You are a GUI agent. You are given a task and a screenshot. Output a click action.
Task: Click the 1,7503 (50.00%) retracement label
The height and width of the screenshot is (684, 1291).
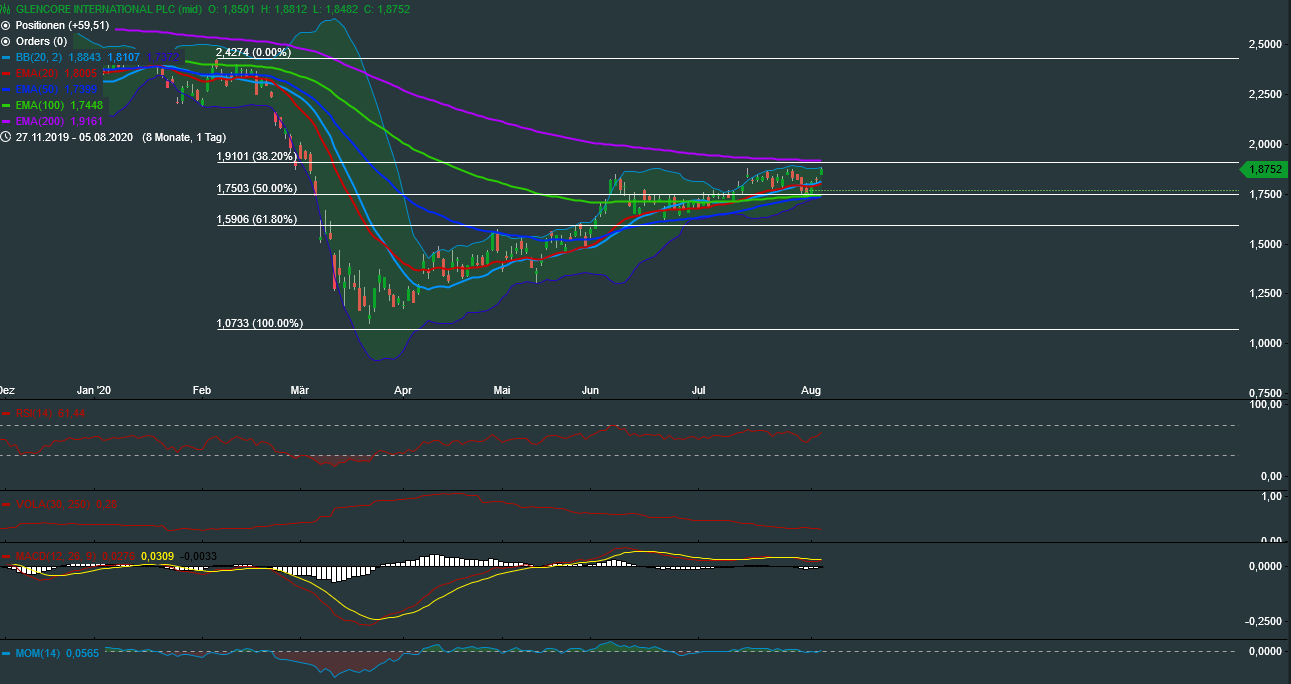pos(257,188)
